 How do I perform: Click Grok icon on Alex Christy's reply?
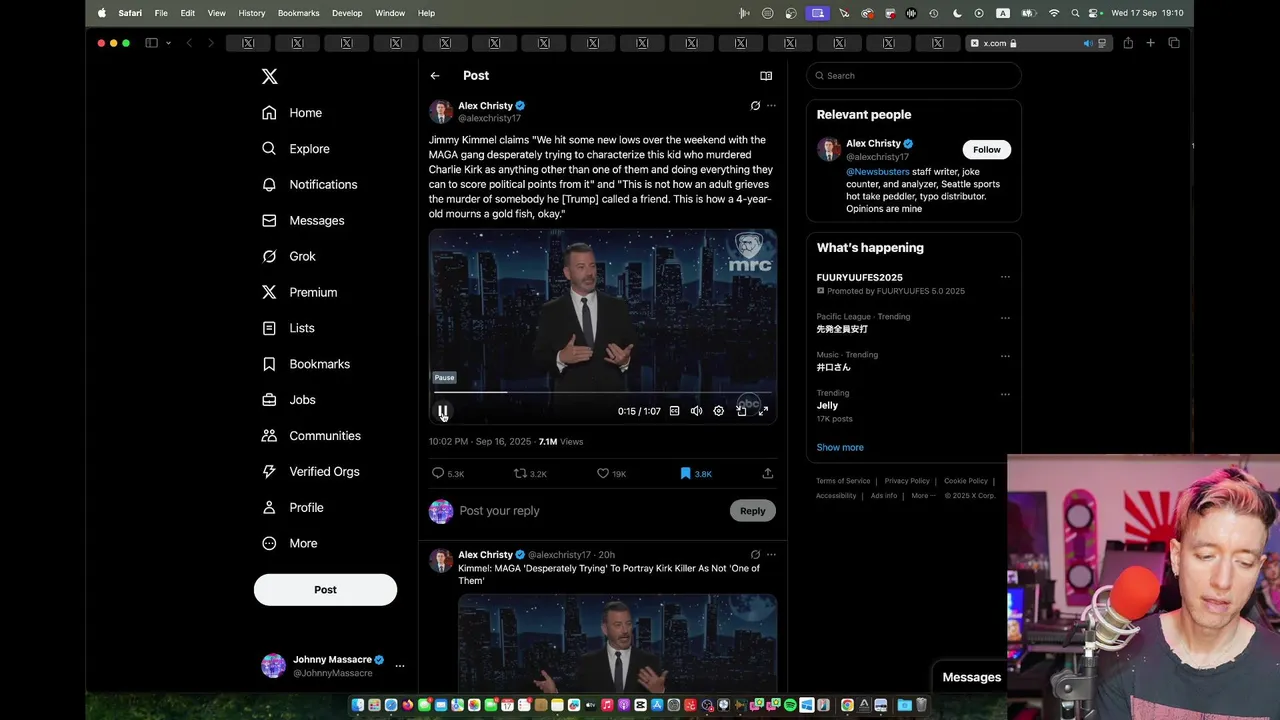click(755, 555)
